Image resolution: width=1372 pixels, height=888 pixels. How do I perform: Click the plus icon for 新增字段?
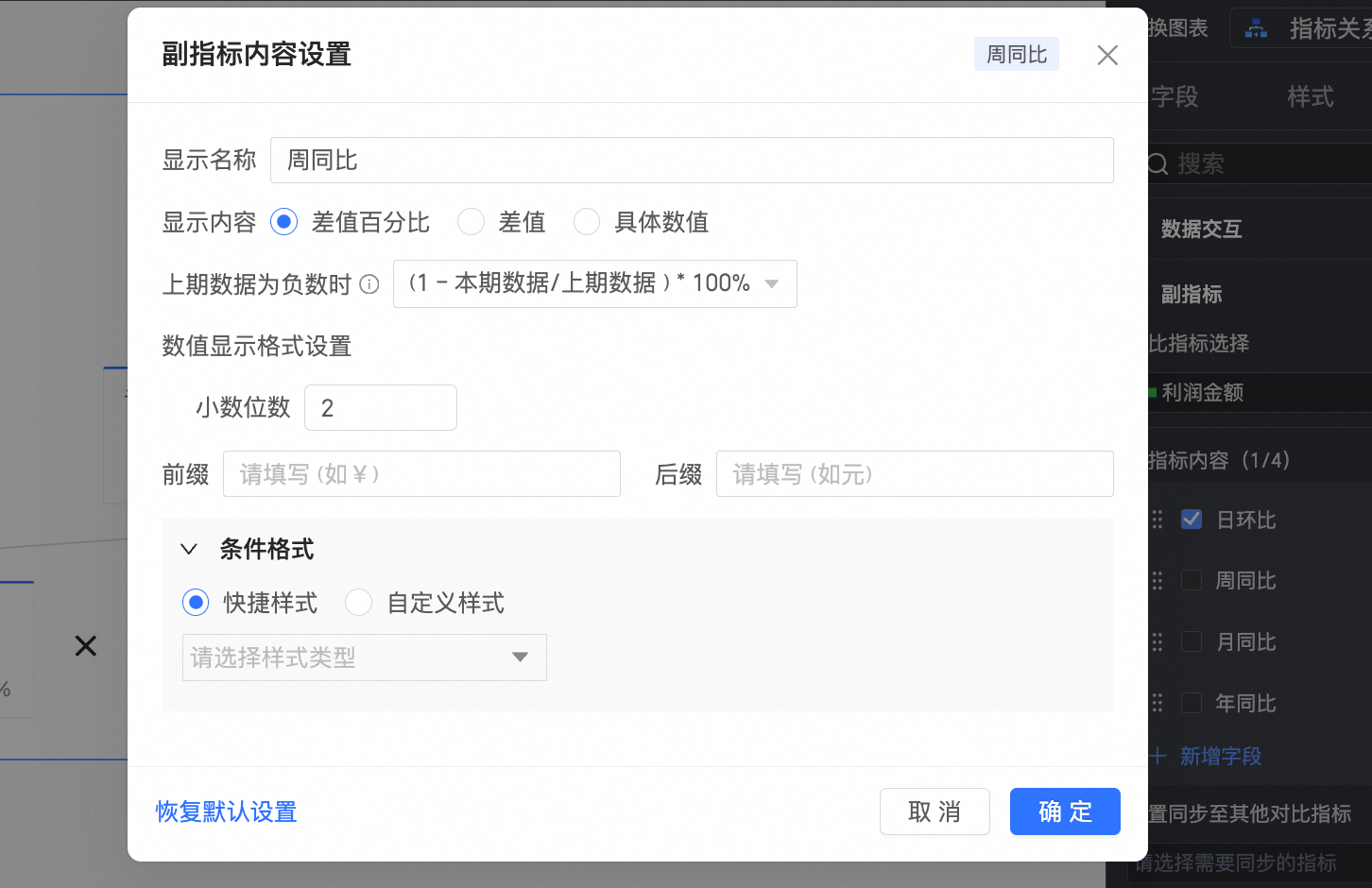(1158, 756)
